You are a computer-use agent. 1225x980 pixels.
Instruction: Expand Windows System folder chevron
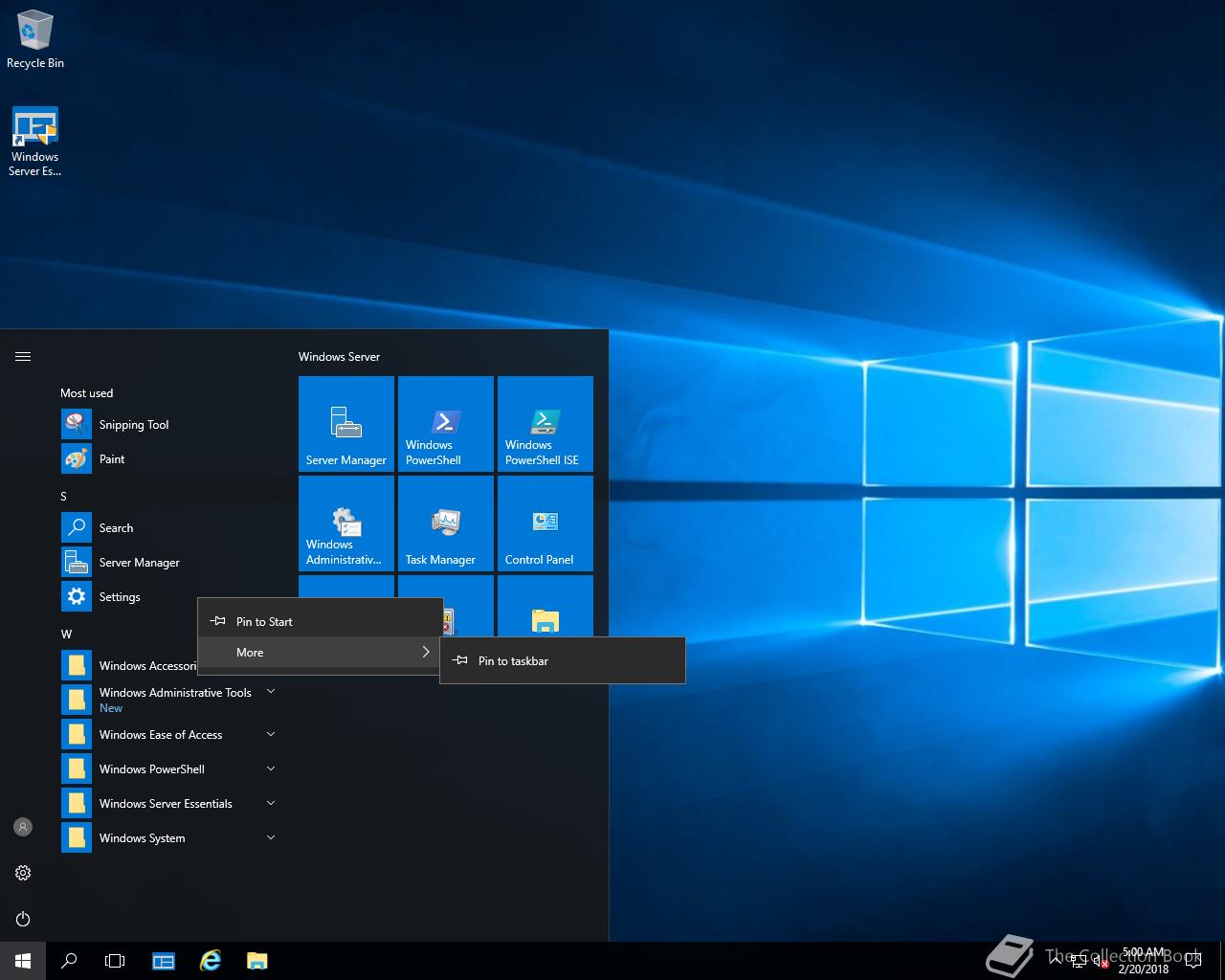tap(271, 837)
